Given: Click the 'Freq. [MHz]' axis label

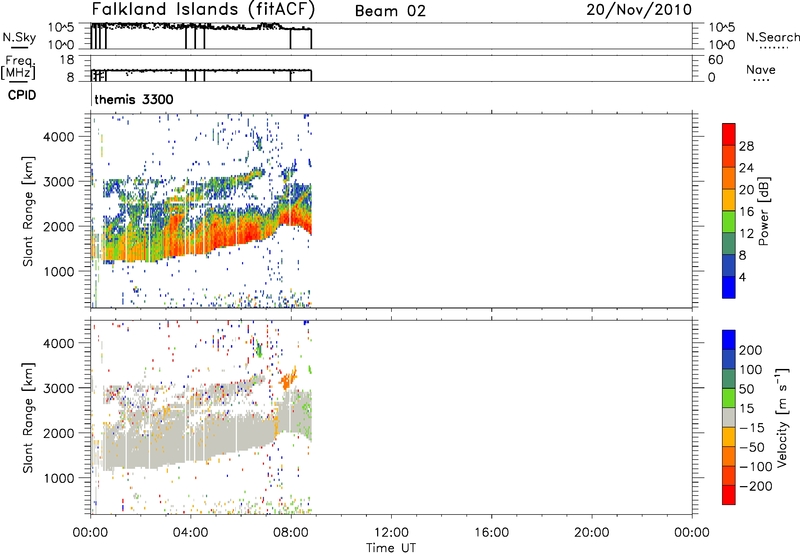Looking at the screenshot, I should [x=19, y=67].
